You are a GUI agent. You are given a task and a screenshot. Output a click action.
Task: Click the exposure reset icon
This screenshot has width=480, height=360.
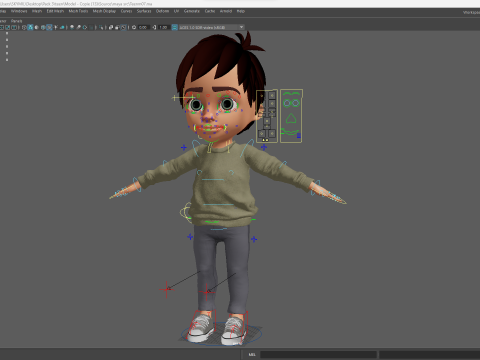(134, 27)
